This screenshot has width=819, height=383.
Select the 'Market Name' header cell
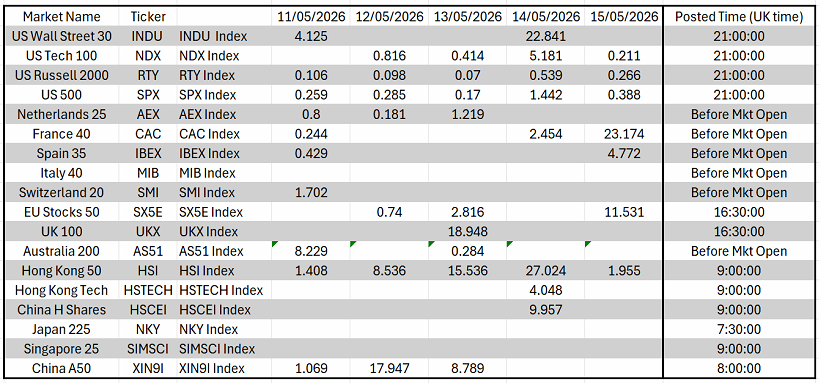click(62, 17)
